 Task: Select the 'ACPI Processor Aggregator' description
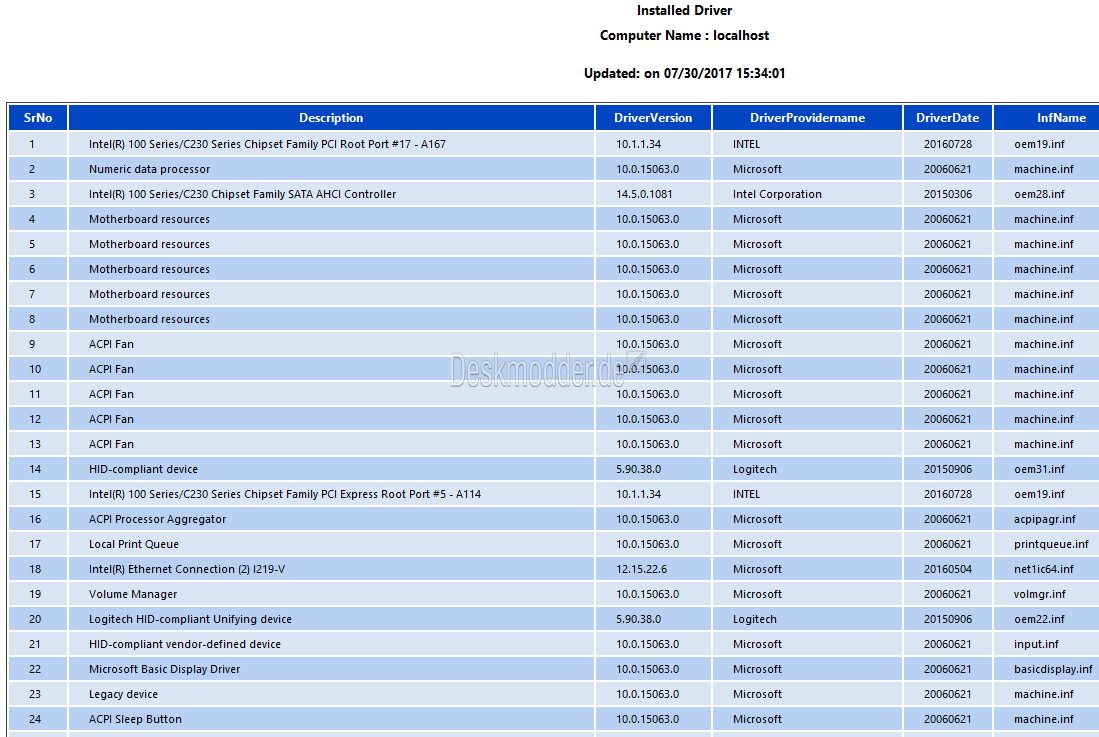158,519
